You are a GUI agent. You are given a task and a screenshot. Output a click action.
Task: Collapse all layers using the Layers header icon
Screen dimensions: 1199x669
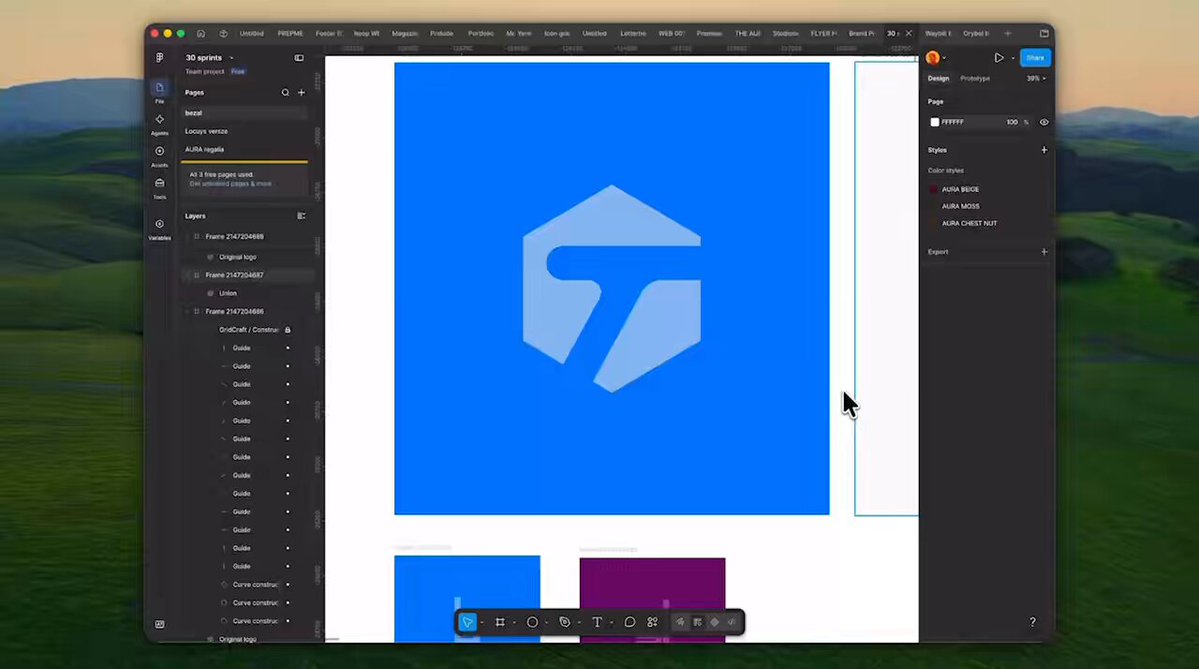click(301, 216)
